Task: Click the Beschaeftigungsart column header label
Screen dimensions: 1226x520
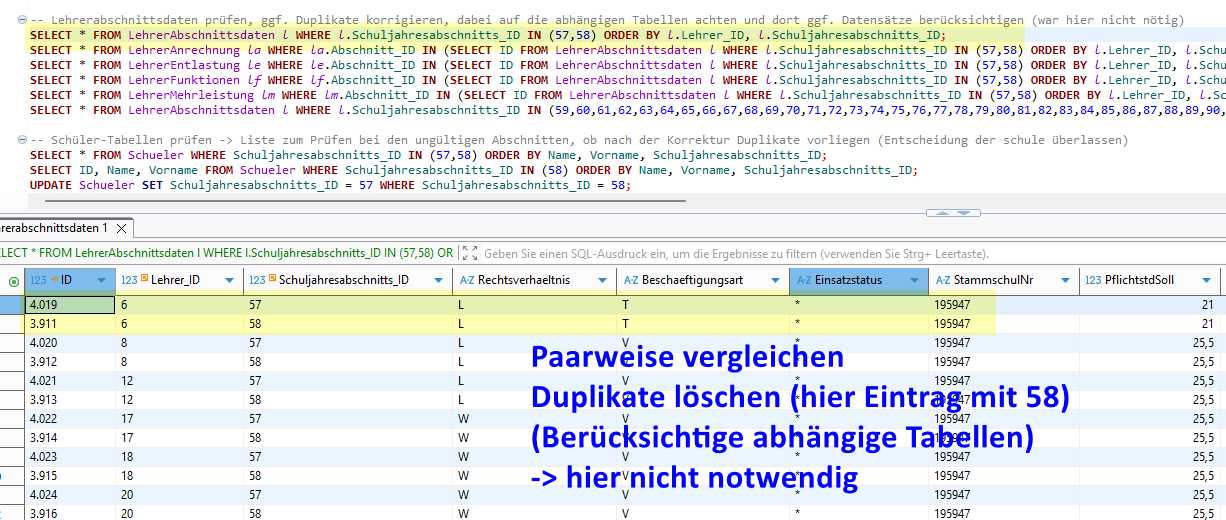Action: (692, 281)
